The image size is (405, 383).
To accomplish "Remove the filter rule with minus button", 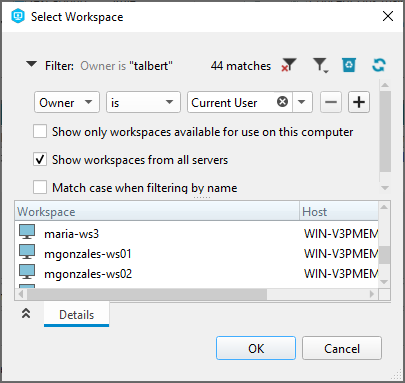I will tap(331, 102).
